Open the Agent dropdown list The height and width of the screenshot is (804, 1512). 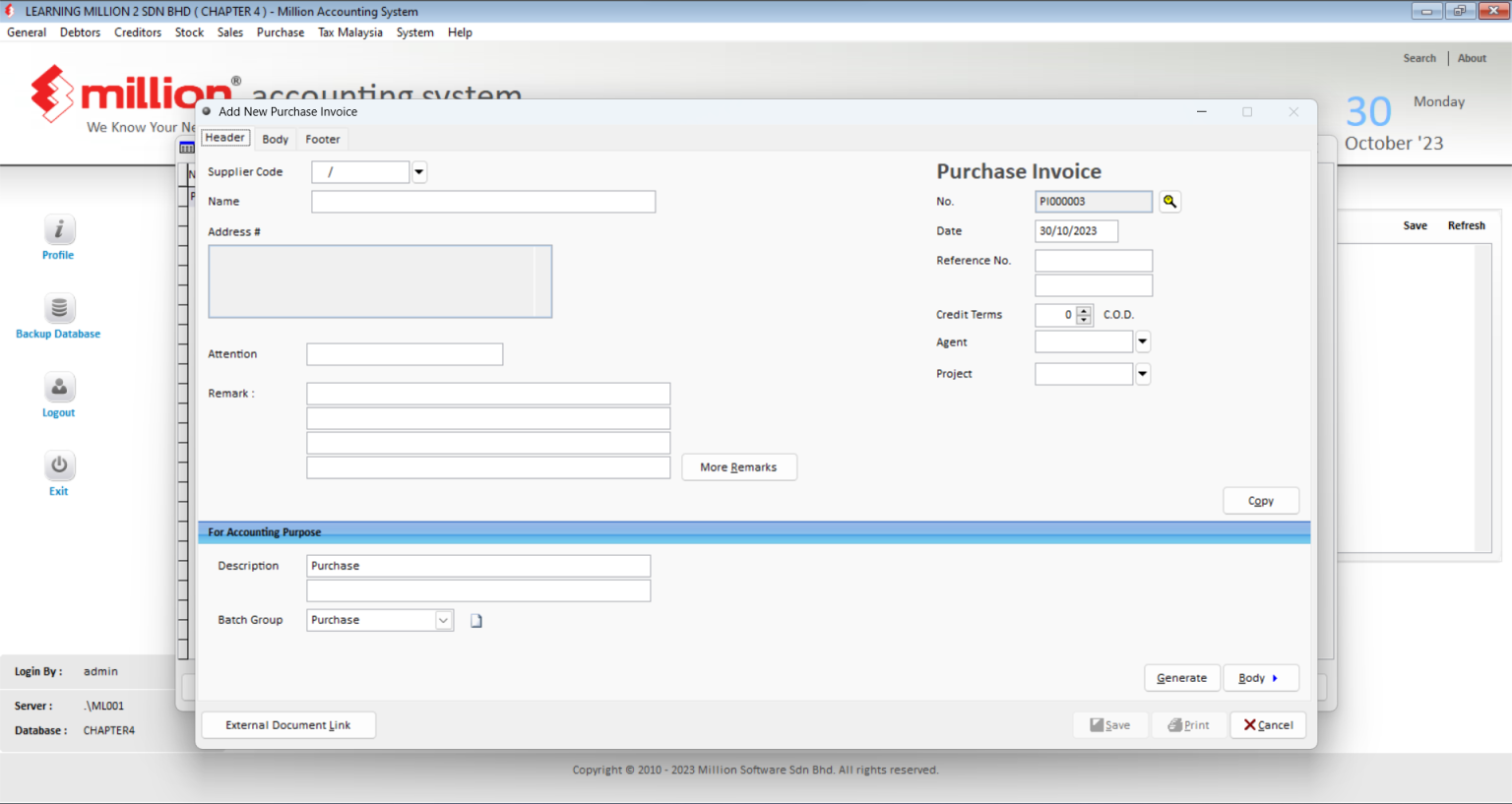[x=1142, y=340]
